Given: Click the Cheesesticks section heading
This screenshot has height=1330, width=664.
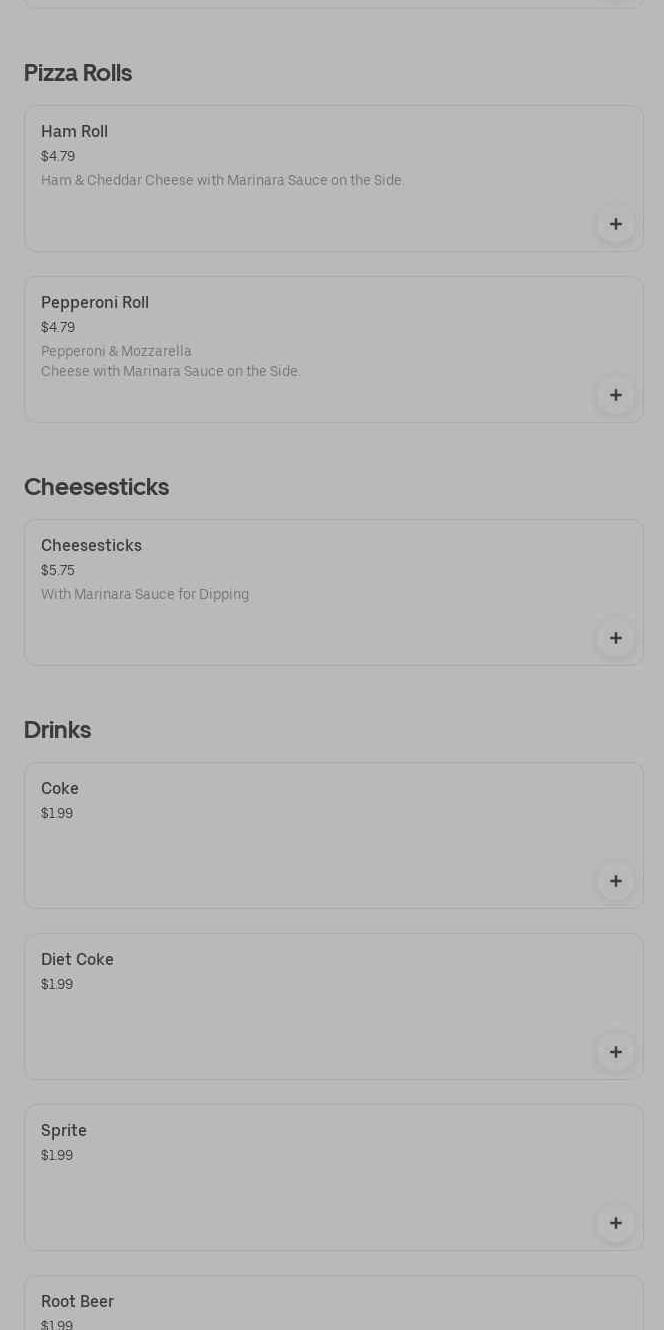Looking at the screenshot, I should click(x=96, y=487).
